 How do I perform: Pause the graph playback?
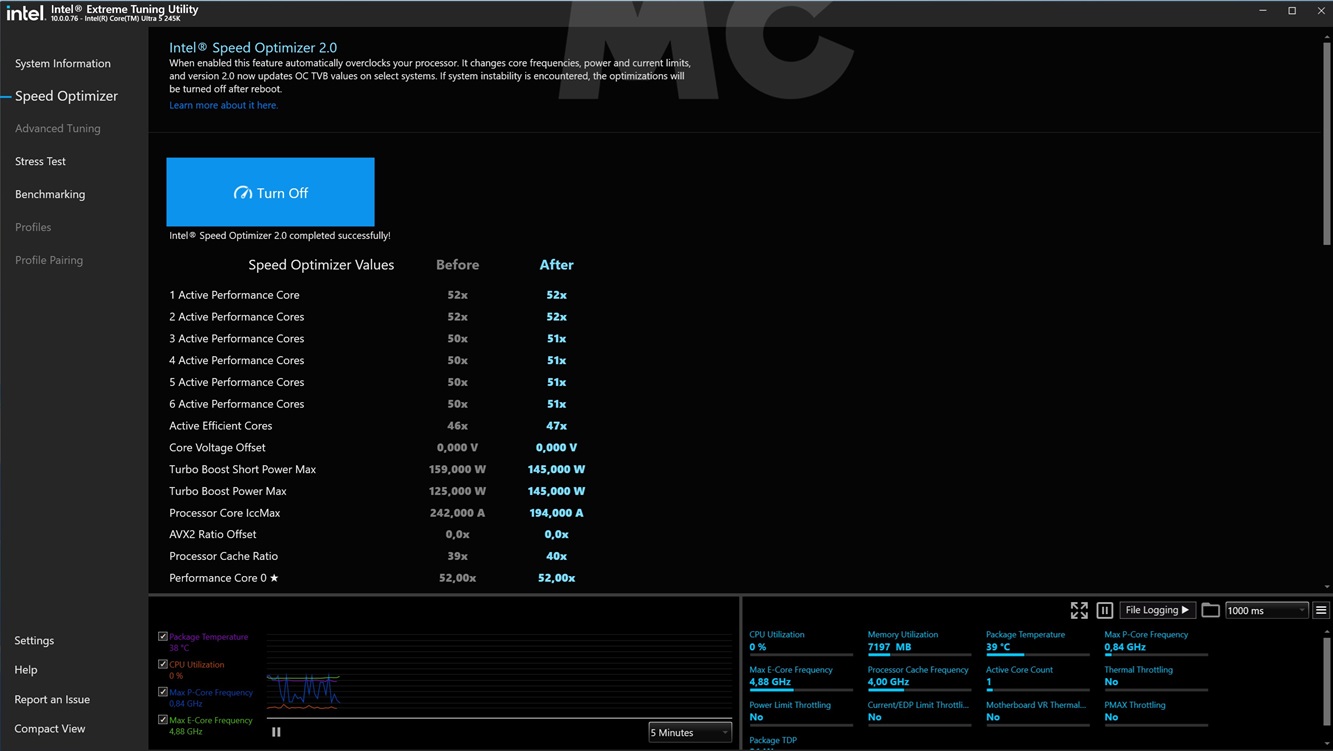pos(276,732)
